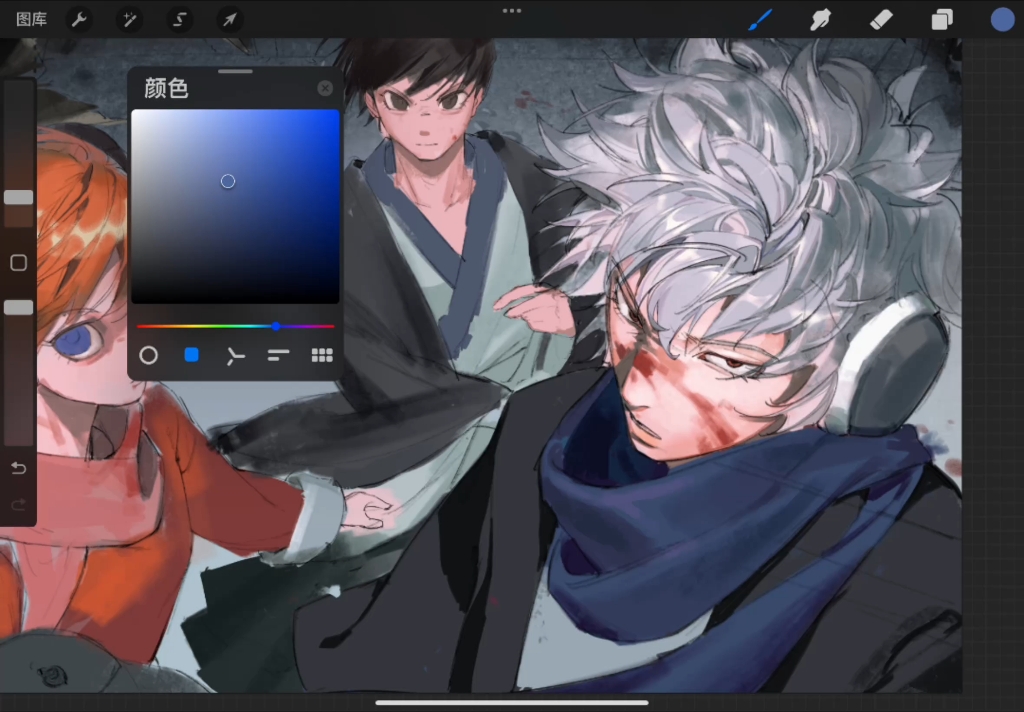Open the Layers panel
This screenshot has height=712, width=1024.
[x=942, y=20]
